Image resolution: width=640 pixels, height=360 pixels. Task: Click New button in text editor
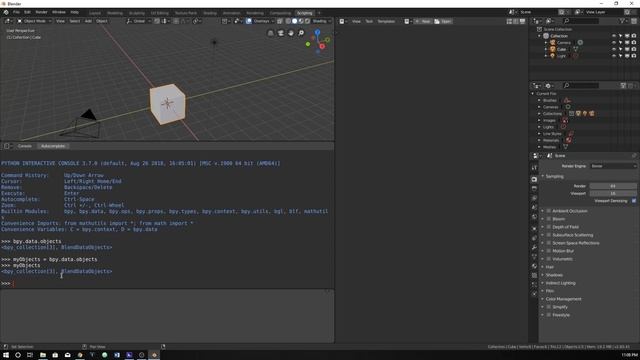point(423,21)
